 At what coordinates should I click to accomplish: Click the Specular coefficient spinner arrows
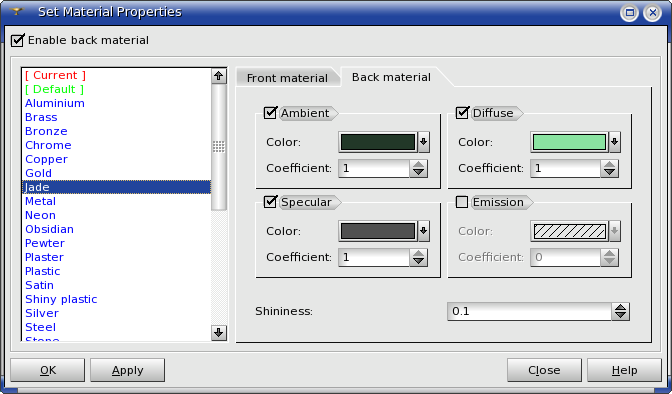pos(418,257)
